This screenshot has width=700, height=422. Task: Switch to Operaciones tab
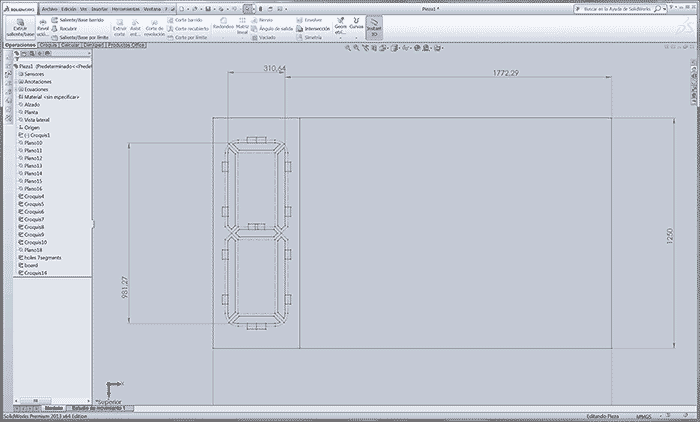(x=20, y=45)
